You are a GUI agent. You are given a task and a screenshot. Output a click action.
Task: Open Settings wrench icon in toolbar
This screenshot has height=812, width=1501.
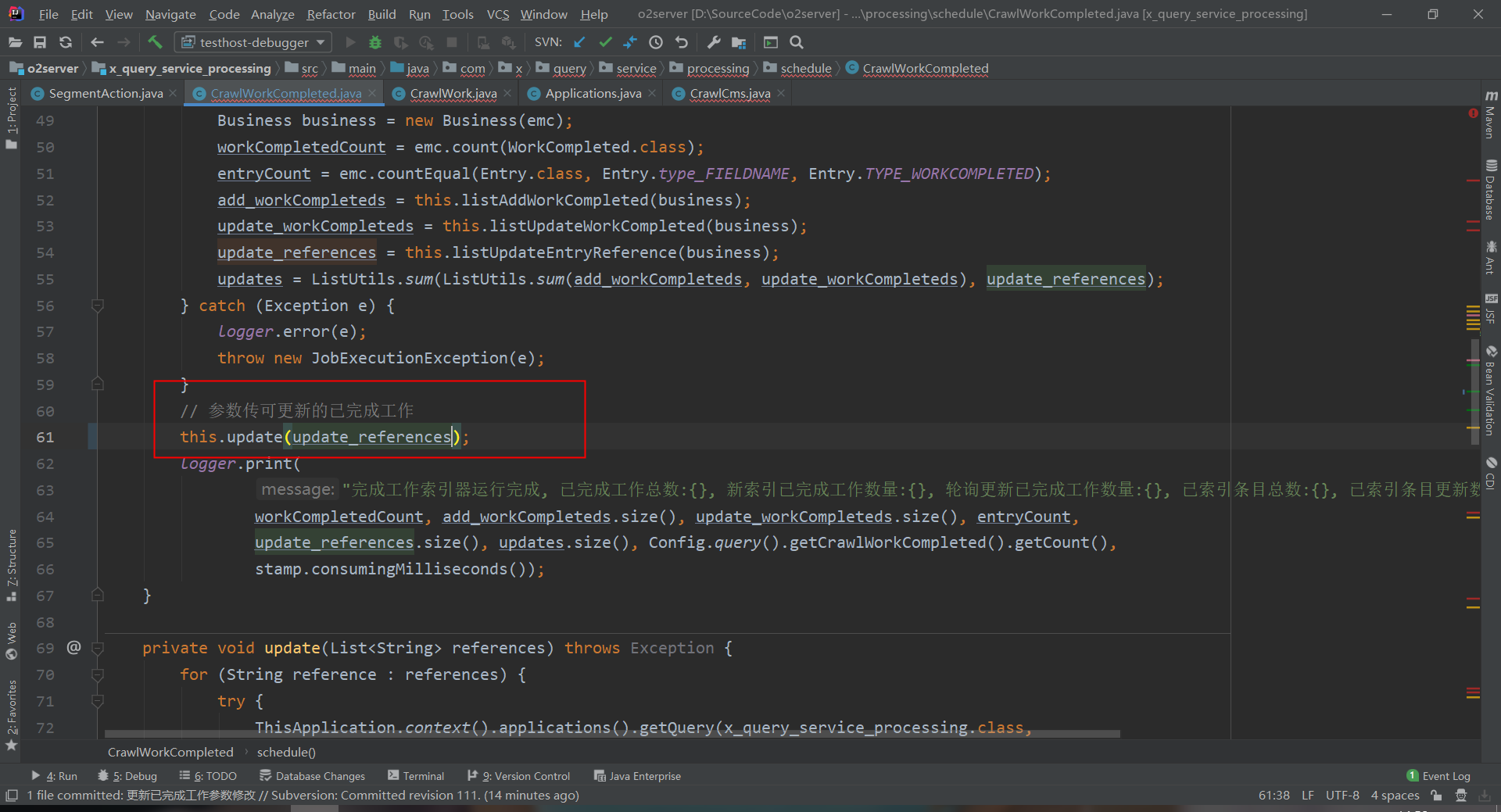tap(714, 42)
